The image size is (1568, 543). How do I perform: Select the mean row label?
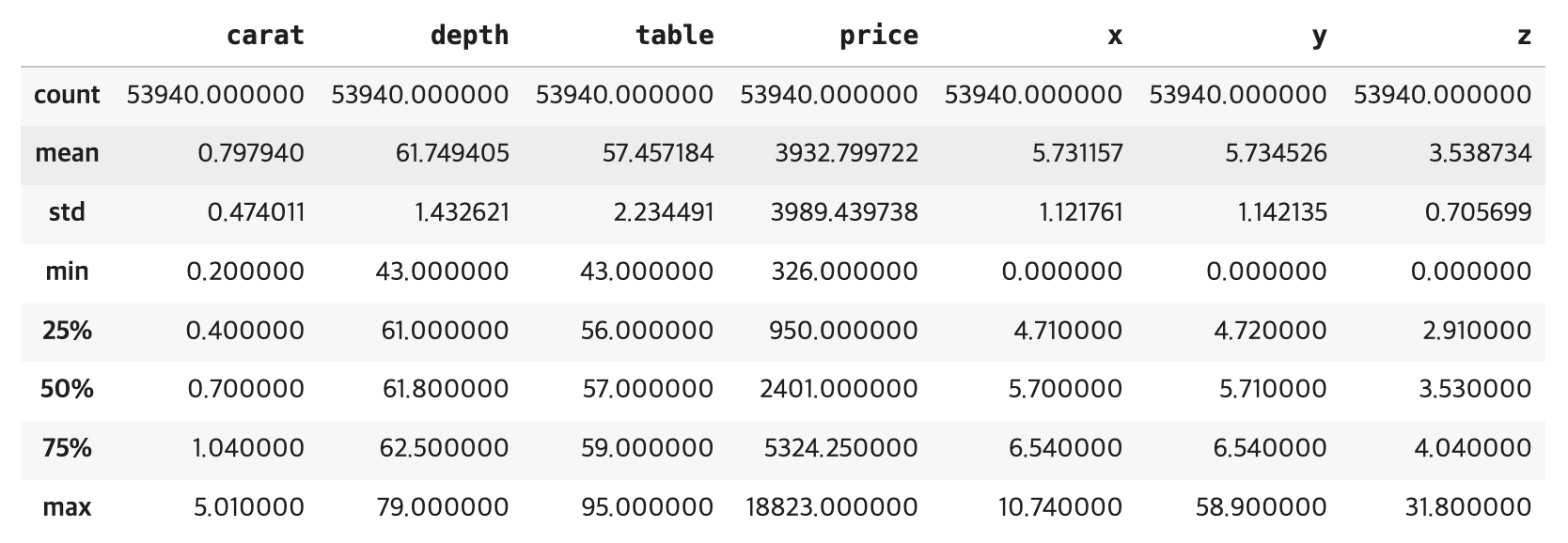coord(67,153)
